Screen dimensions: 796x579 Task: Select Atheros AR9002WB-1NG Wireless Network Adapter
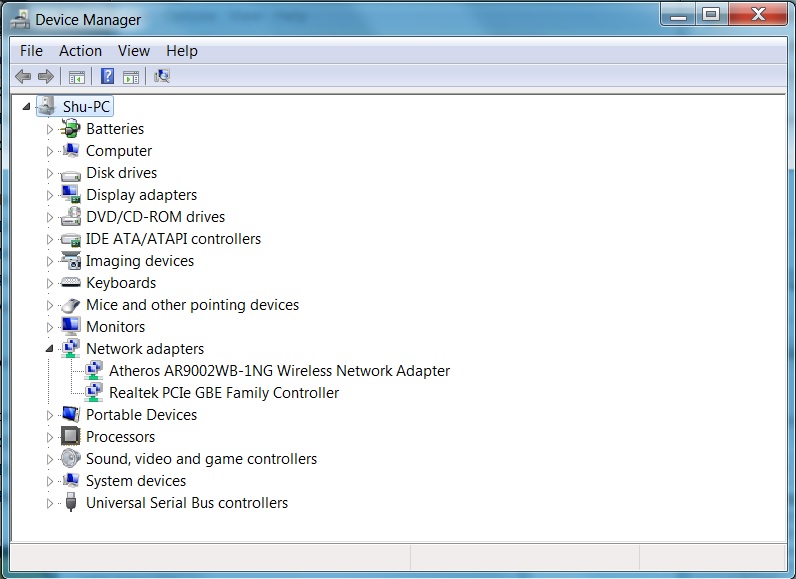coord(279,370)
